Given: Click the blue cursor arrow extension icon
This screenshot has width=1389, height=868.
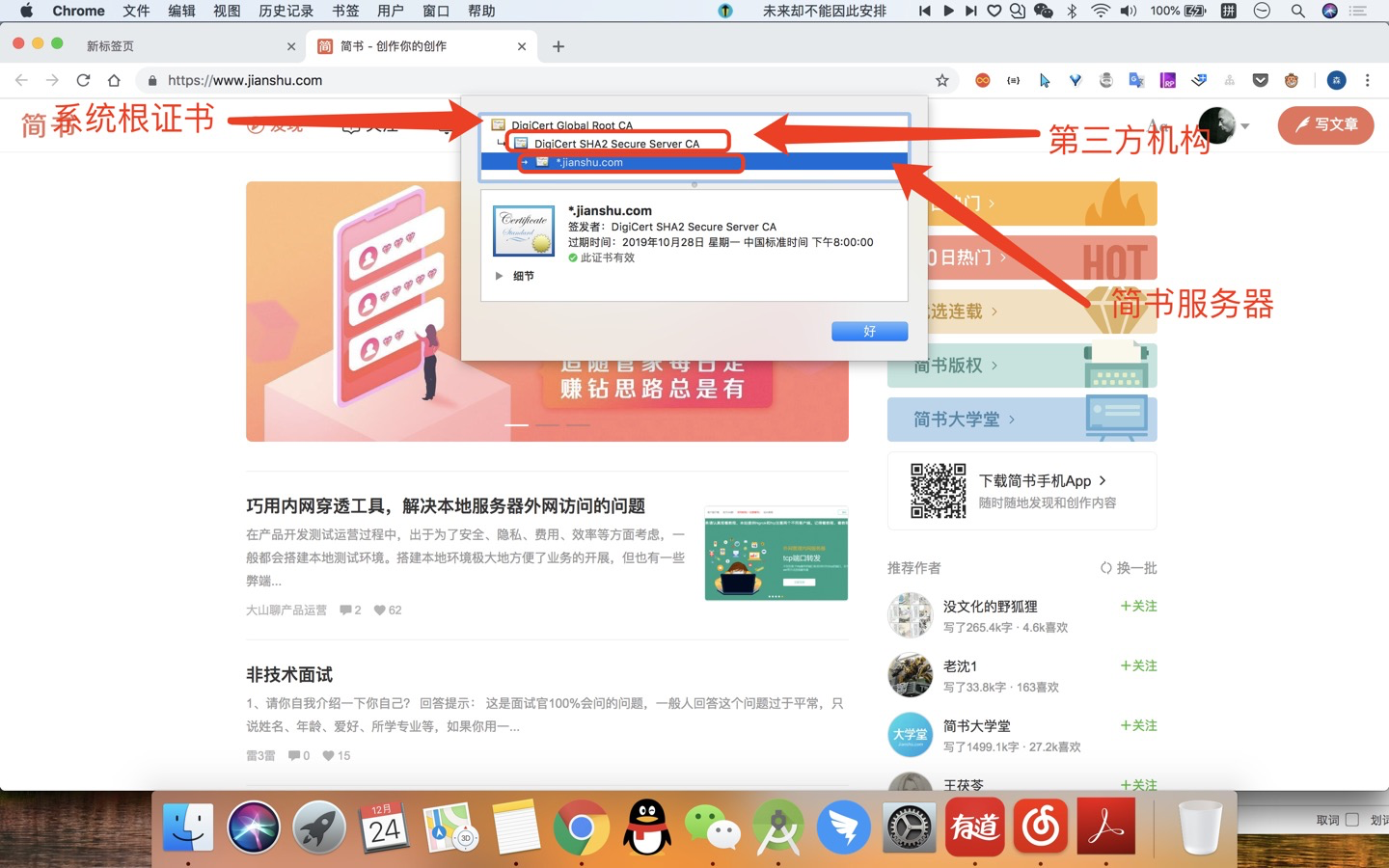Looking at the screenshot, I should pyautogui.click(x=1044, y=80).
